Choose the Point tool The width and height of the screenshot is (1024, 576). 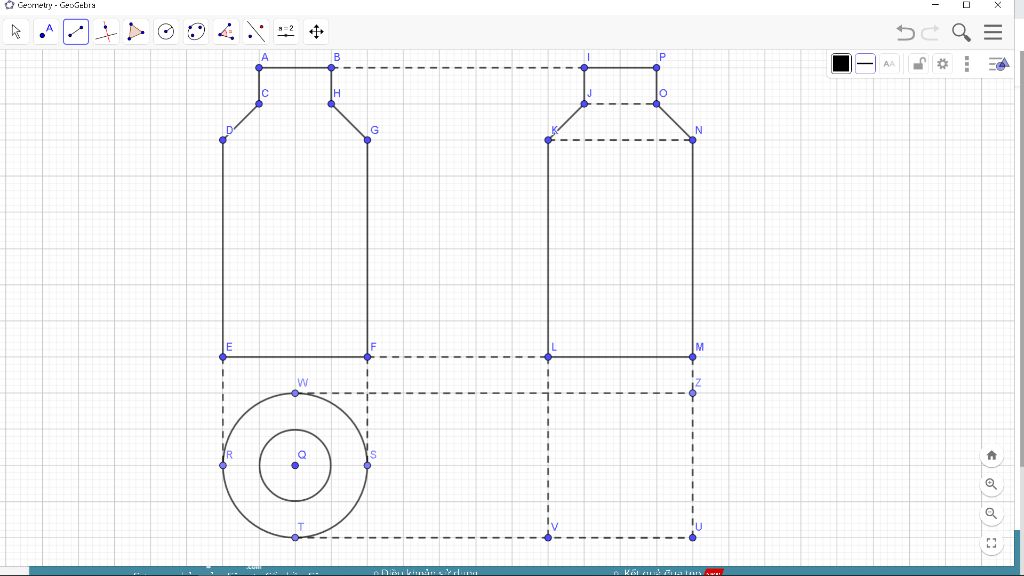(46, 31)
